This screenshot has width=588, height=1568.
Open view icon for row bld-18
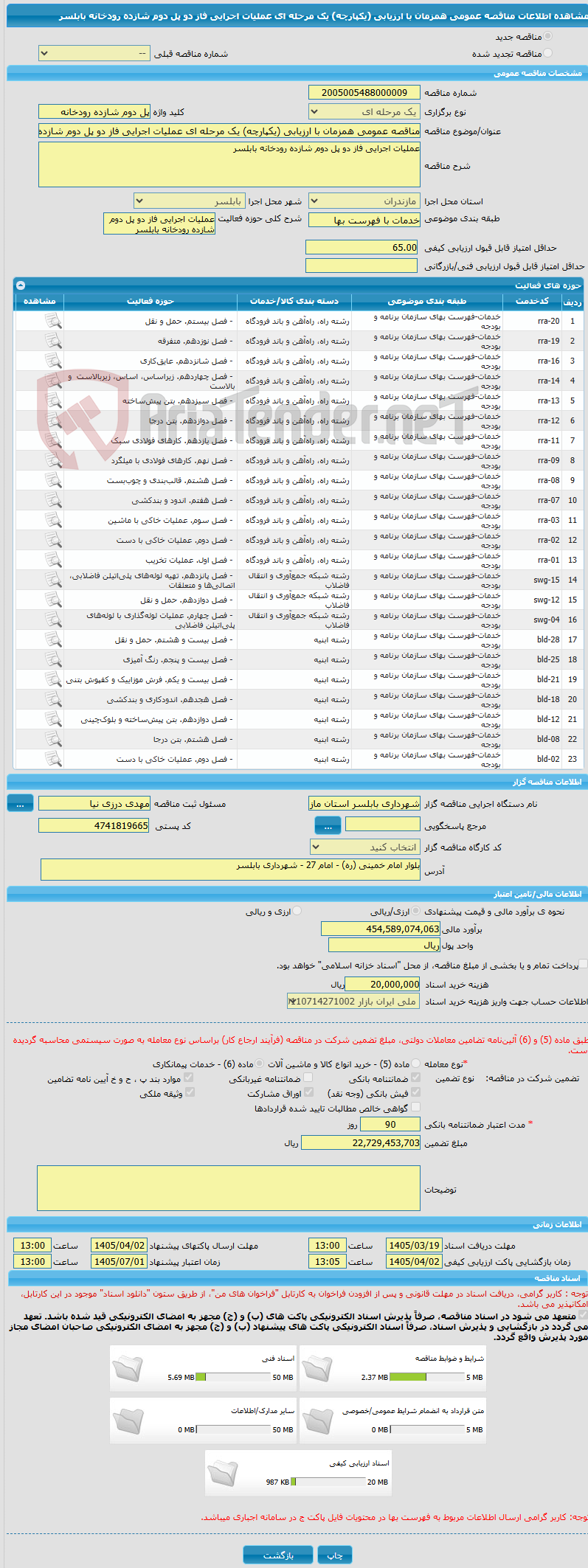[x=53, y=699]
